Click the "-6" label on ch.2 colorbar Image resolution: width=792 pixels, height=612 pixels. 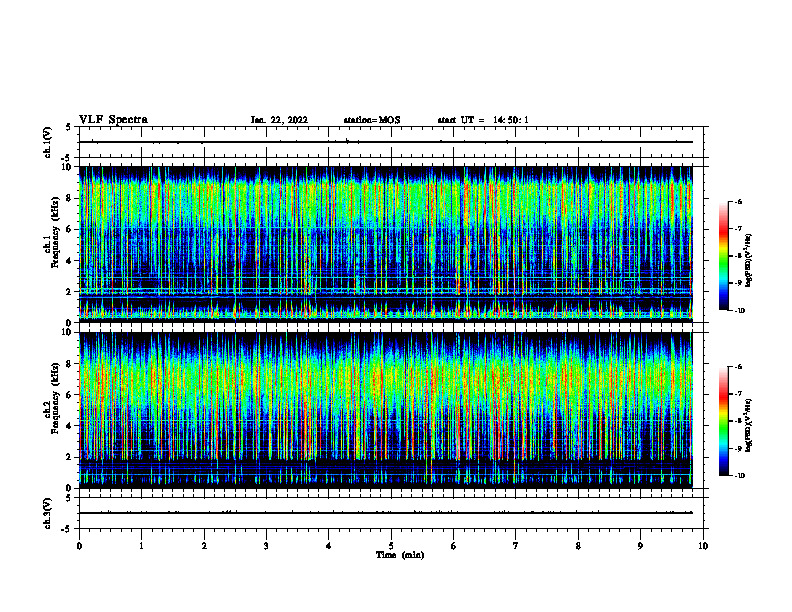pos(738,367)
